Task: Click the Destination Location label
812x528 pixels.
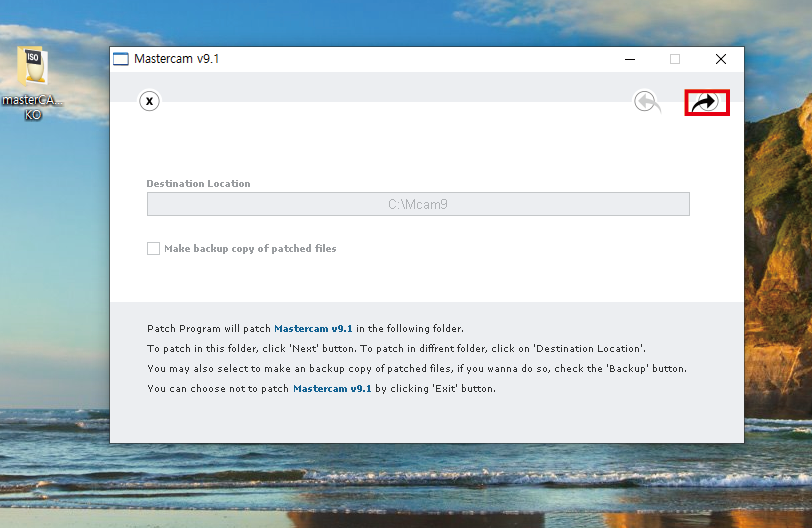Action: click(198, 184)
